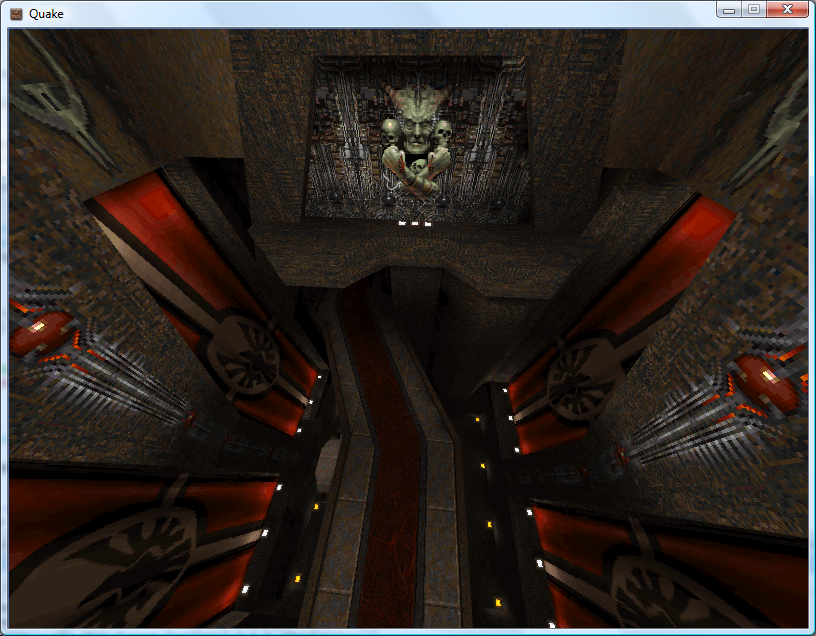Click the skull left of the demon face
Image resolution: width=816 pixels, height=636 pixels.
(389, 129)
